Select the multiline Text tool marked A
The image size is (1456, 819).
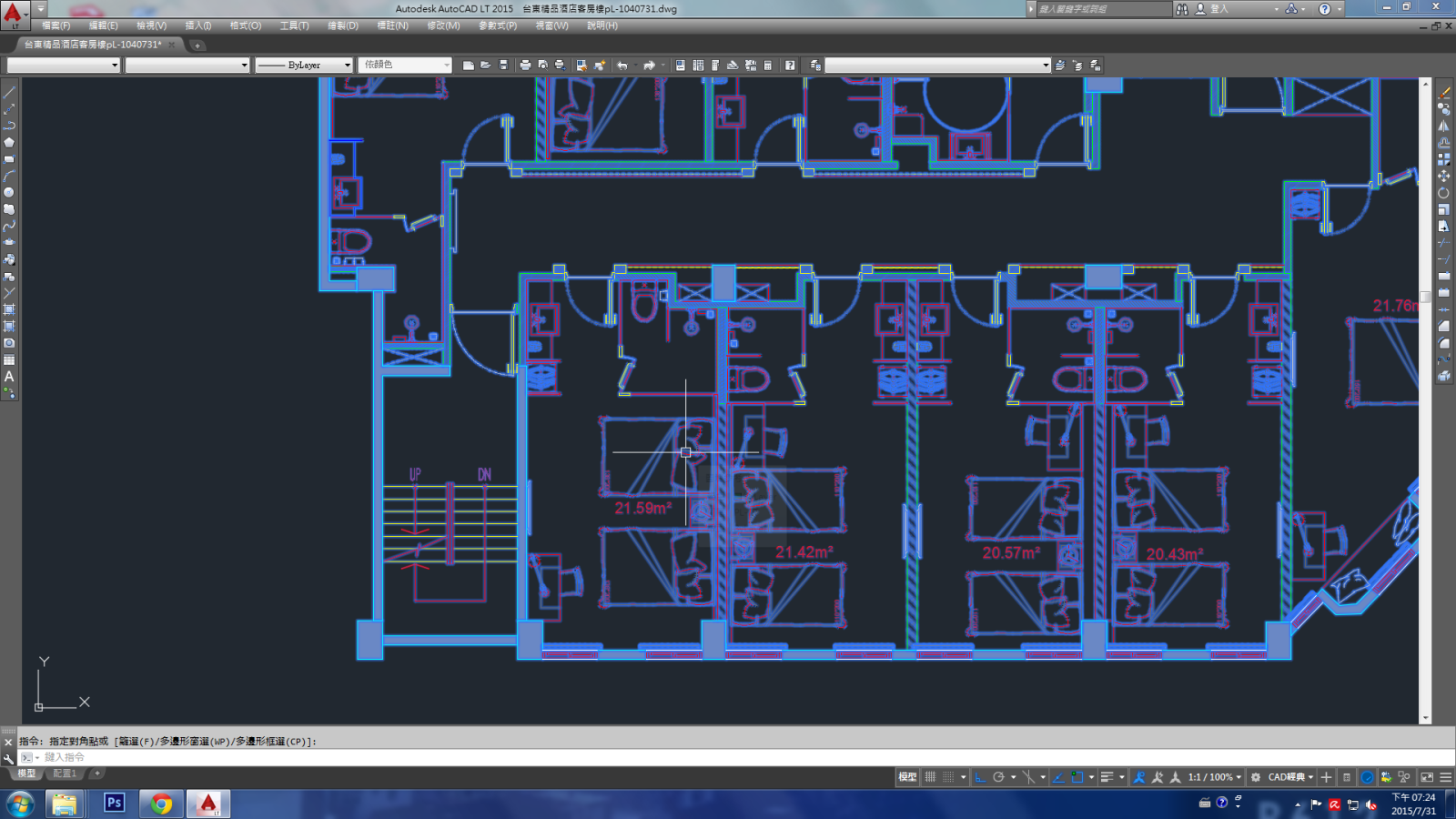click(x=9, y=376)
